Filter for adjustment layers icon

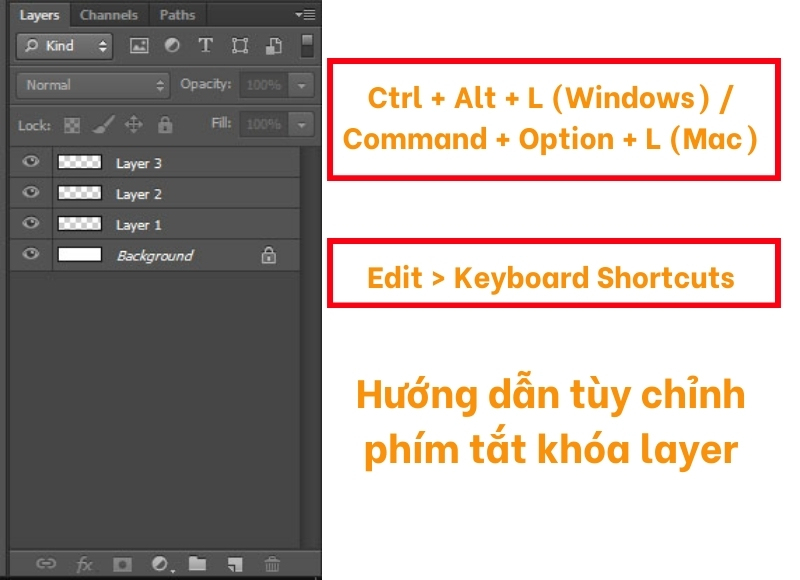(172, 45)
